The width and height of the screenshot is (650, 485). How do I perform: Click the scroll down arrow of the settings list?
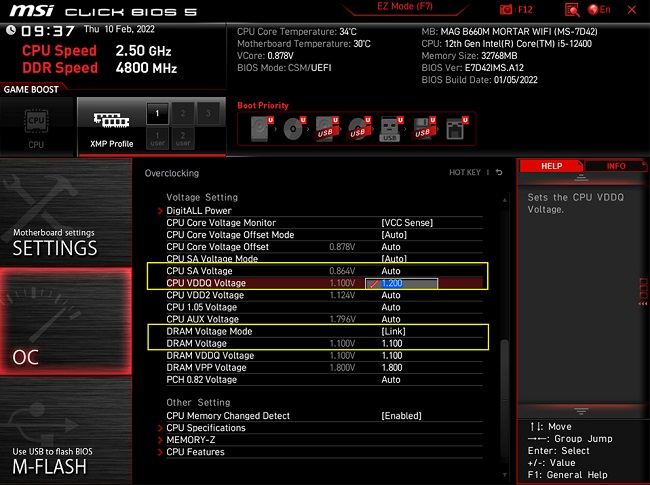point(504,475)
